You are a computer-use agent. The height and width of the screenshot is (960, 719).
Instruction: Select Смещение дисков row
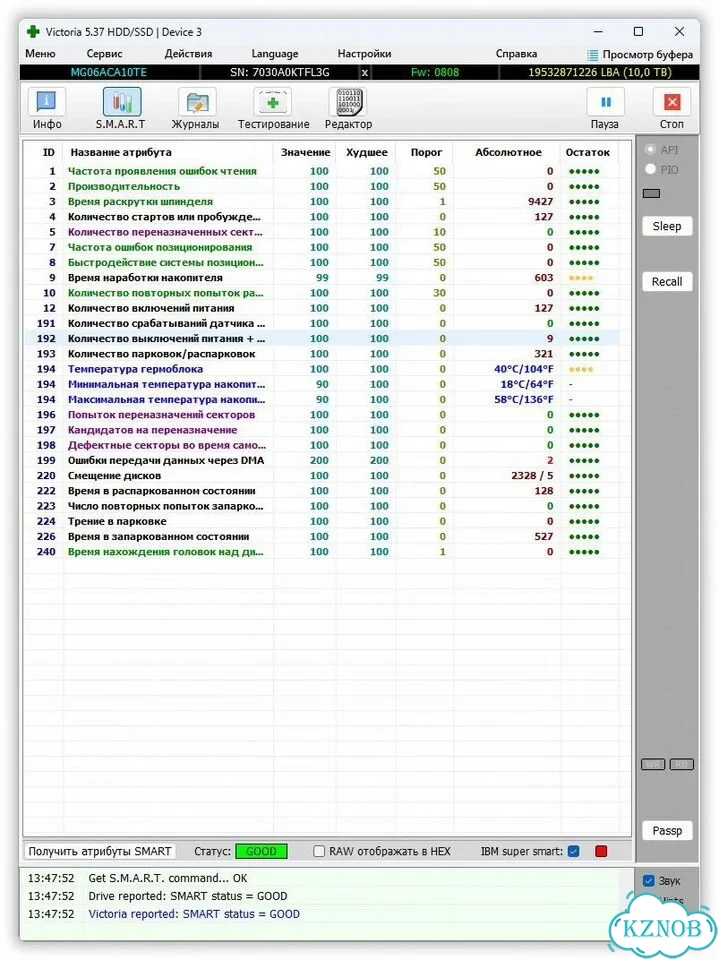coord(322,476)
